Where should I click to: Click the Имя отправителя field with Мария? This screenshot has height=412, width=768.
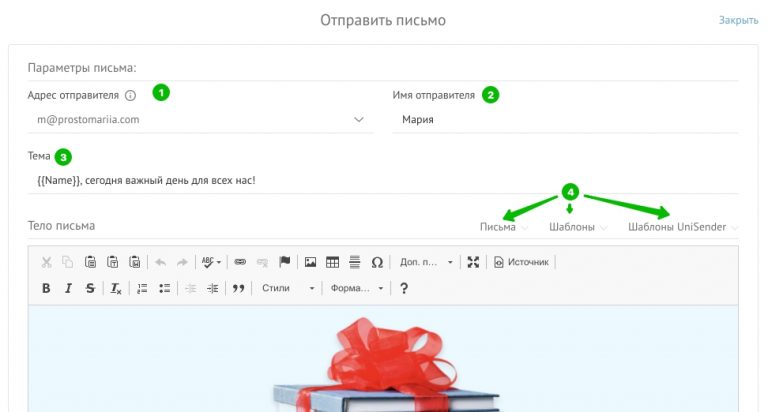(x=565, y=120)
